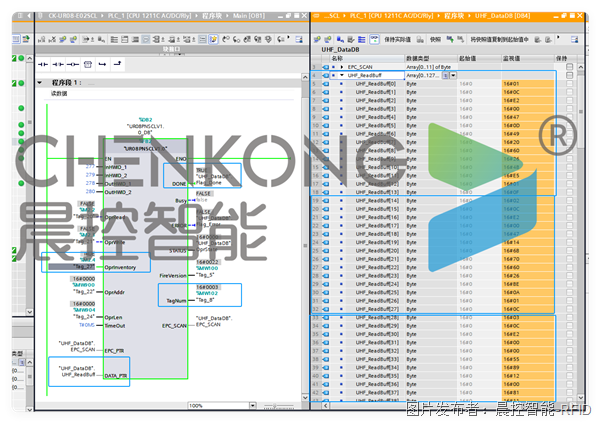Toggle the highlighted free-form comments toolbar icon
Image resolution: width=600 pixels, height=423 pixels.
click(146, 39)
